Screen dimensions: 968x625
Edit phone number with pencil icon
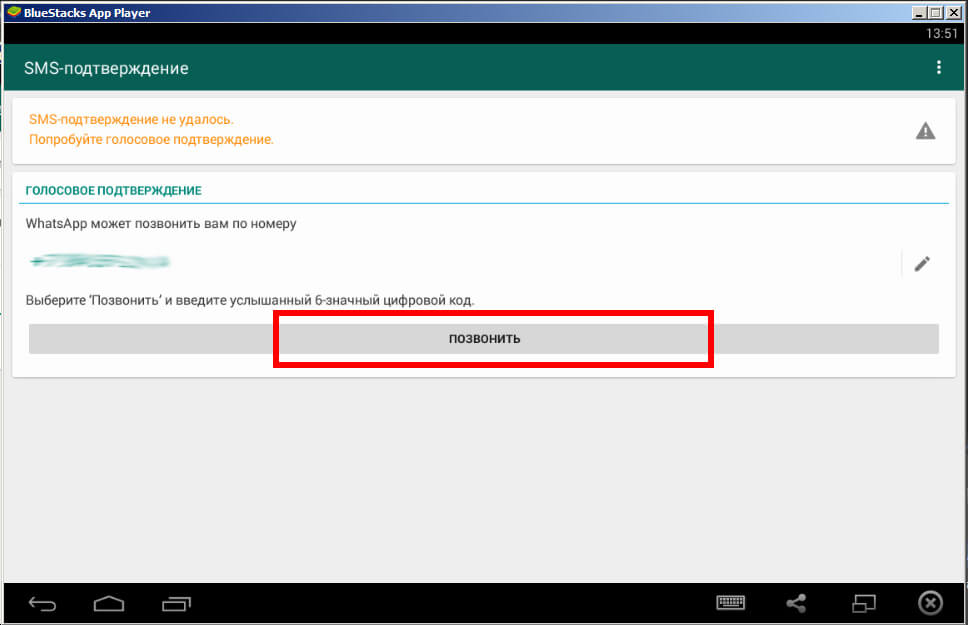pos(922,264)
